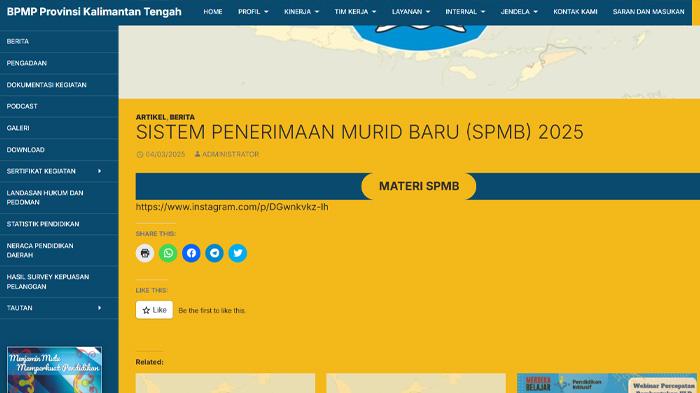The width and height of the screenshot is (700, 393).
Task: Open Podcast in the sidebar
Action: [x=59, y=106]
